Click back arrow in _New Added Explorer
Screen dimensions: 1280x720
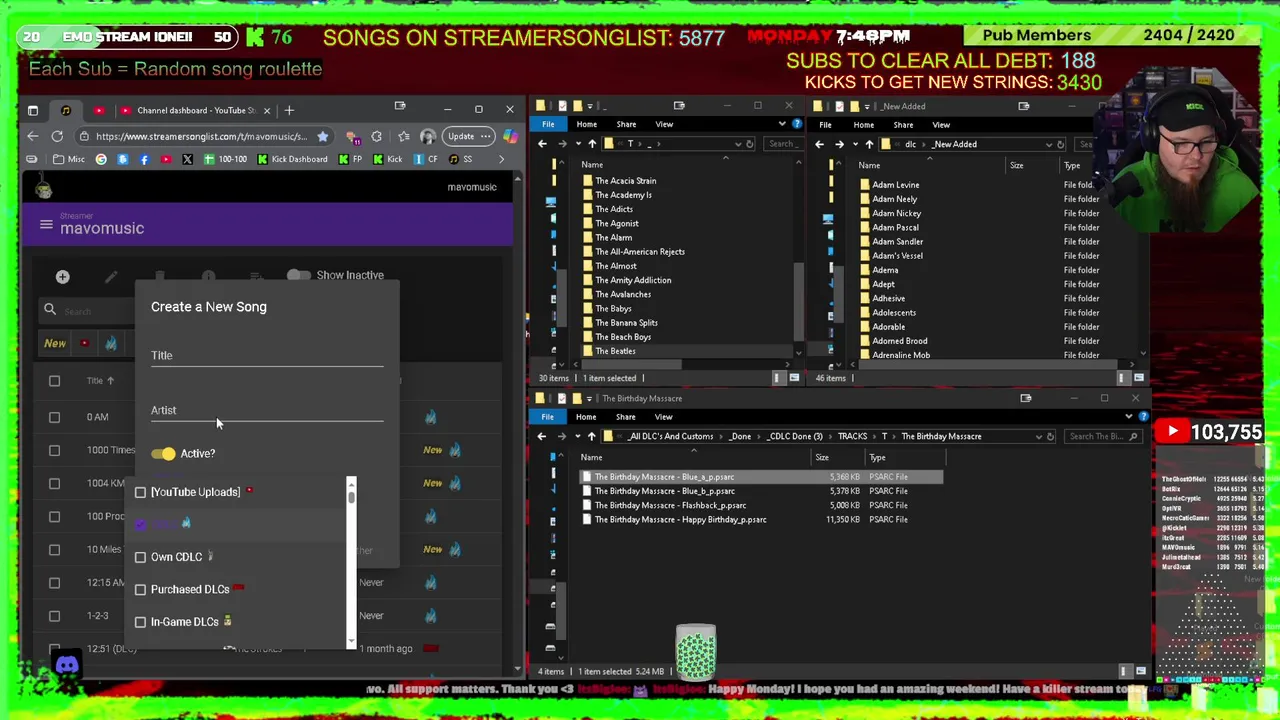[x=819, y=144]
